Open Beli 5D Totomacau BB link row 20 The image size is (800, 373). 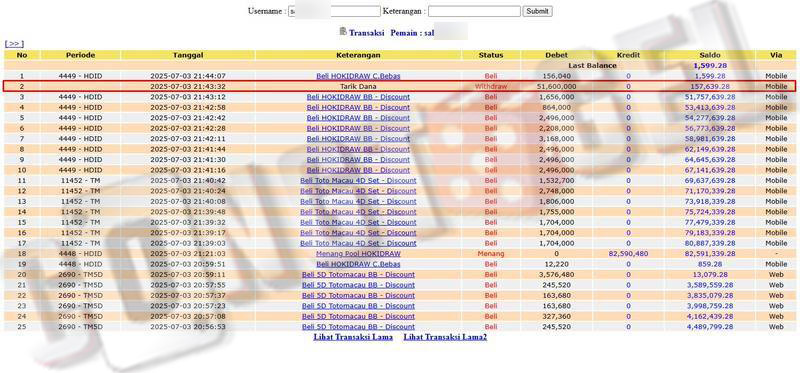click(358, 275)
